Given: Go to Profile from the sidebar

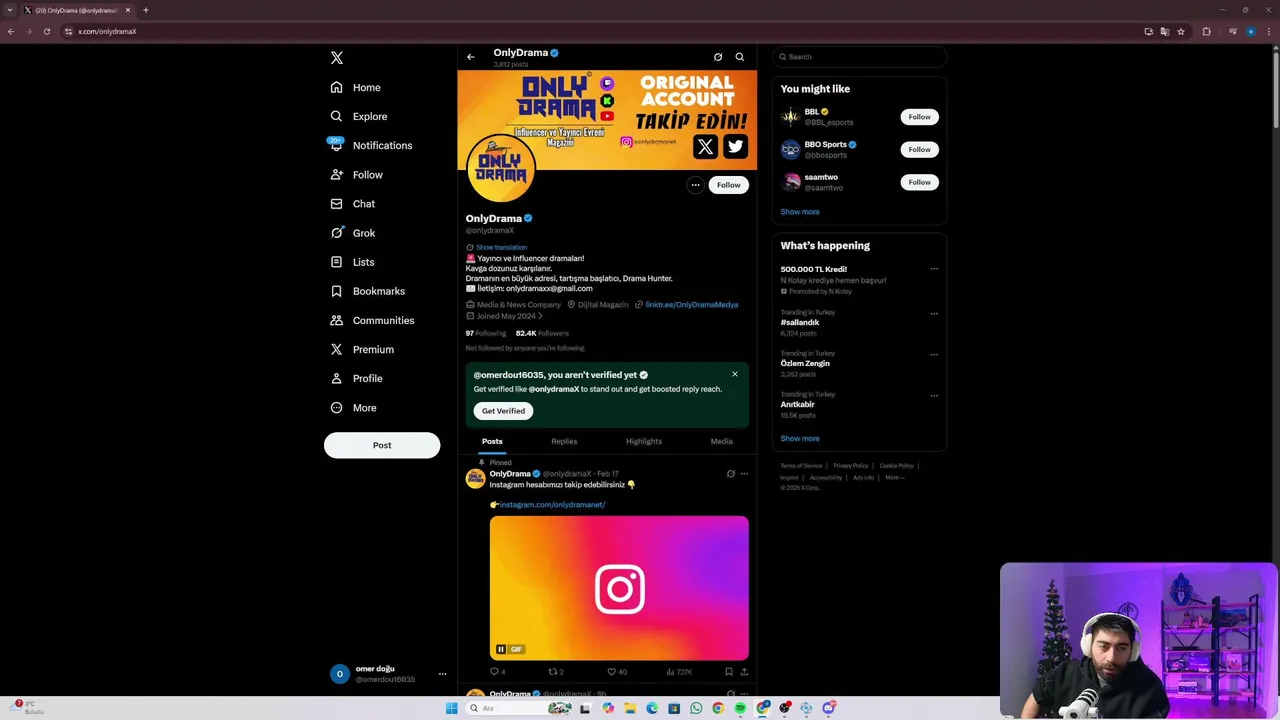Looking at the screenshot, I should 357,378.
